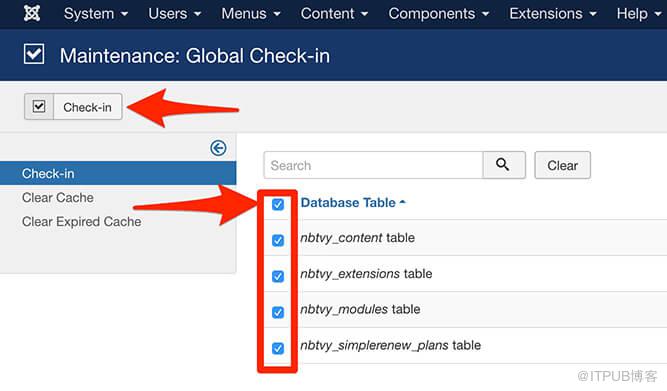Open the Content menu

tap(334, 14)
